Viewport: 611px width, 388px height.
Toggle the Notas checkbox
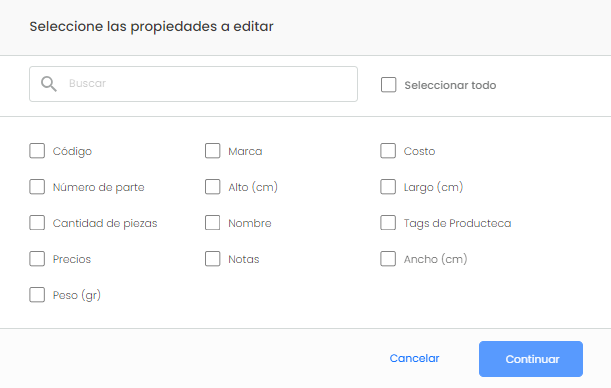click(x=212, y=259)
